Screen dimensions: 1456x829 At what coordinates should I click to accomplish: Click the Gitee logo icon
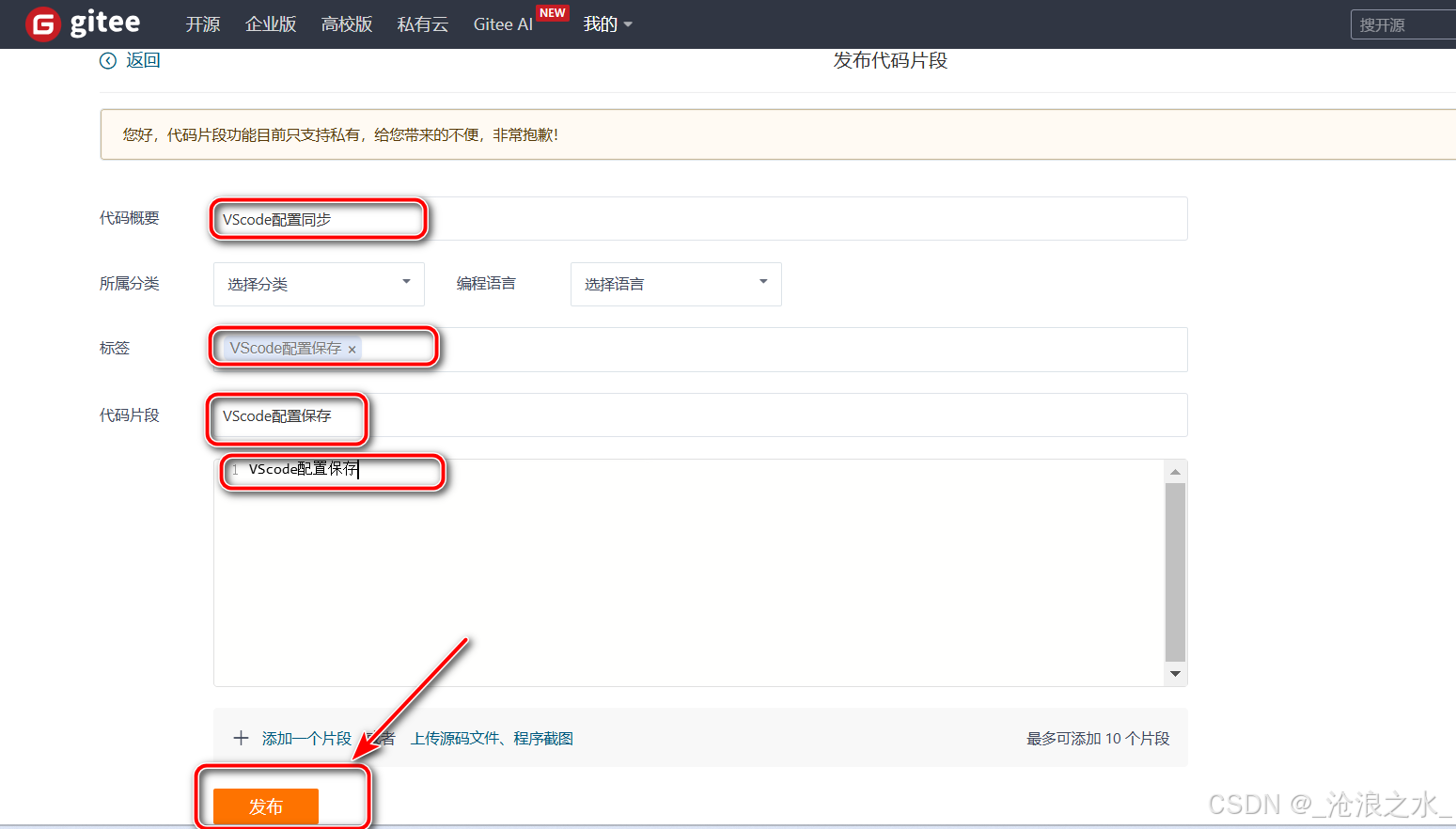(41, 23)
